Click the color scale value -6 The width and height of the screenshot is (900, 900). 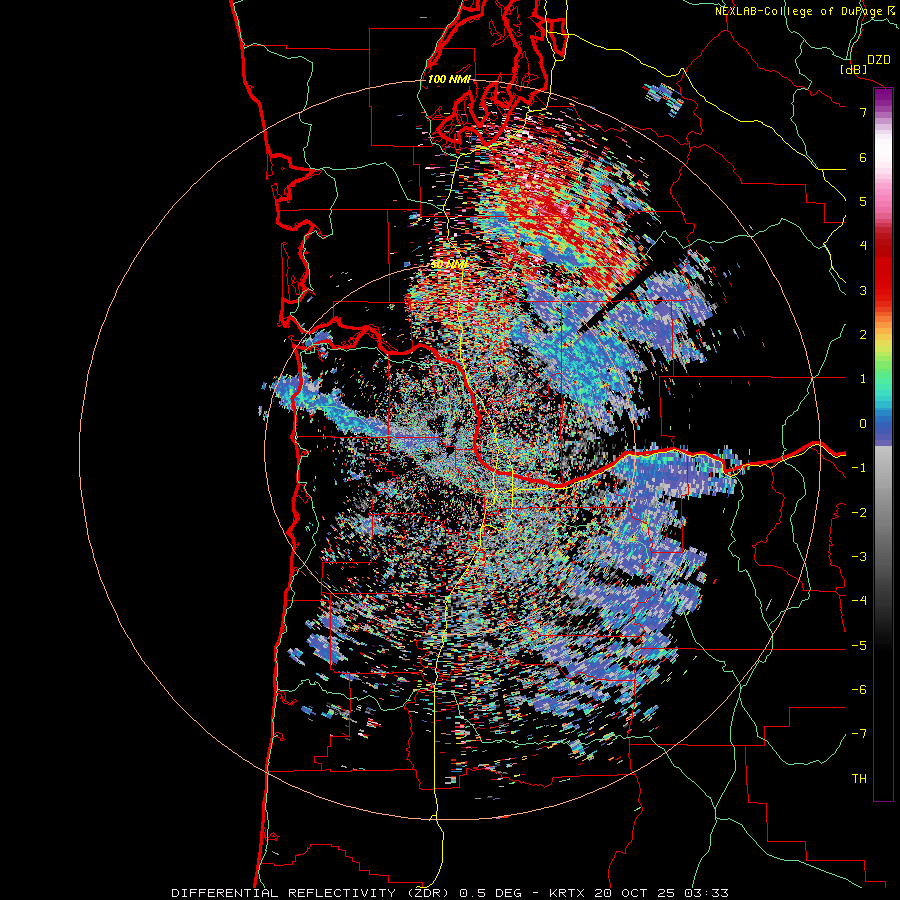pyautogui.click(x=859, y=690)
